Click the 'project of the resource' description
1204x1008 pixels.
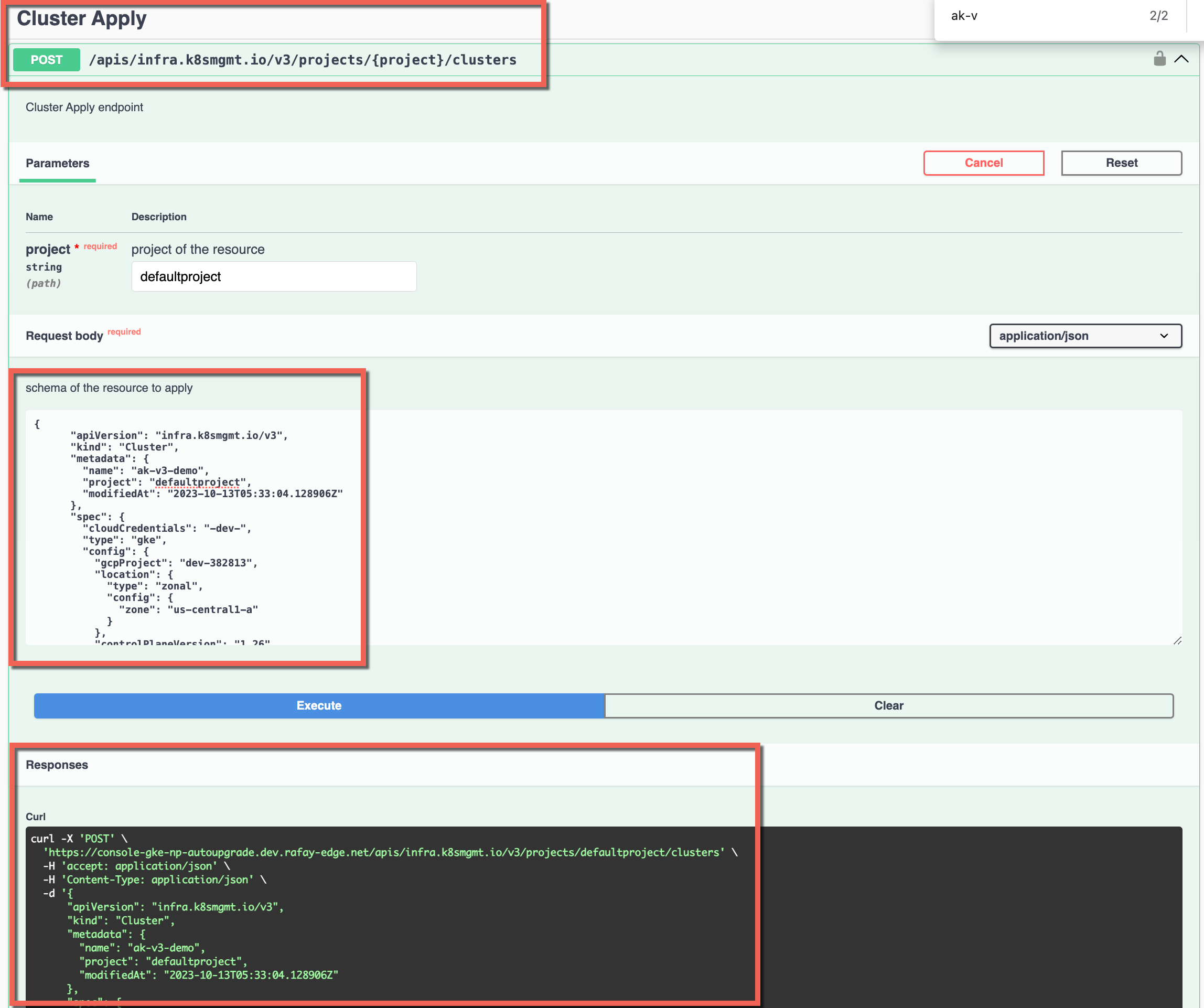[198, 250]
